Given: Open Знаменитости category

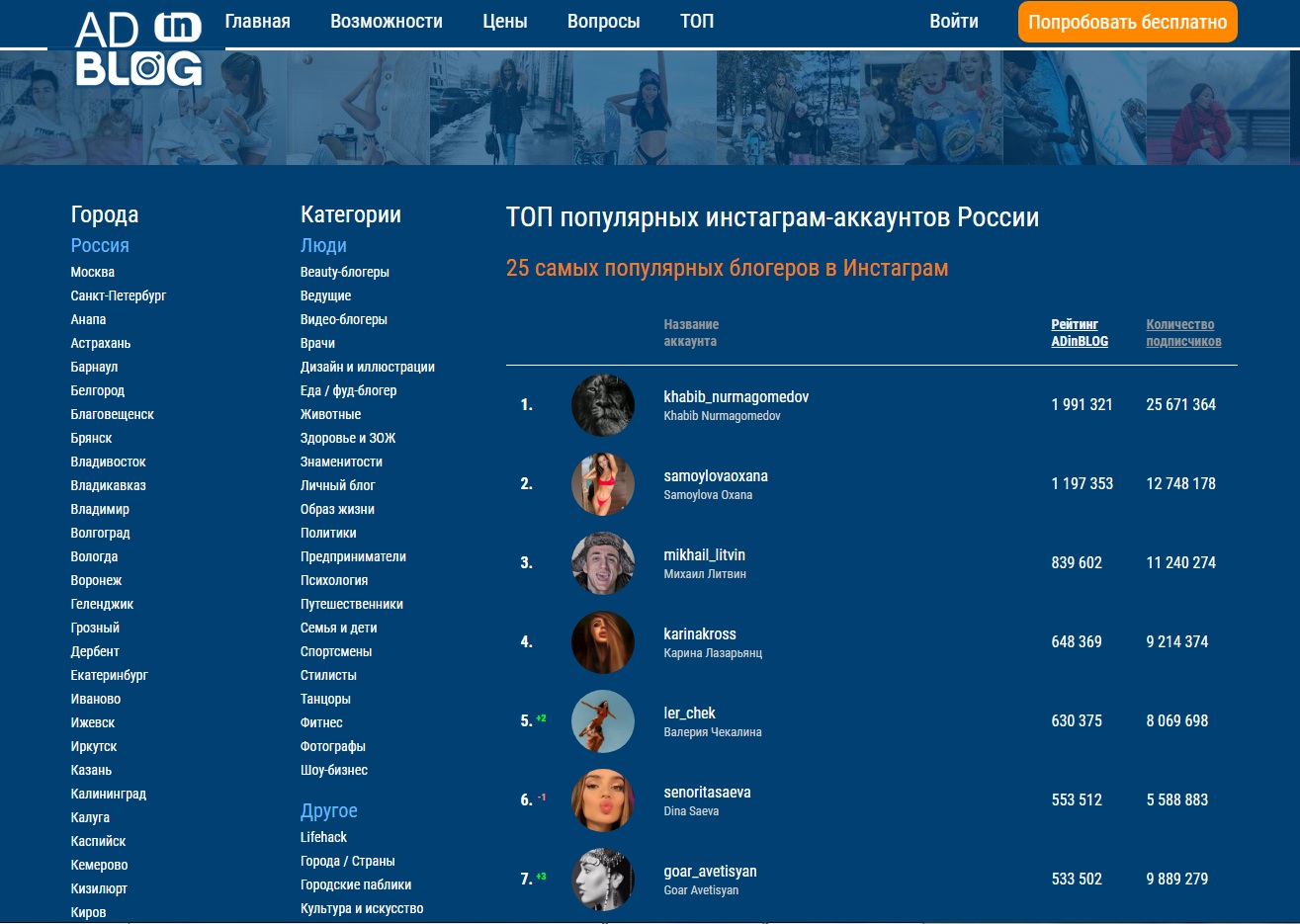Looking at the screenshot, I should [x=341, y=462].
